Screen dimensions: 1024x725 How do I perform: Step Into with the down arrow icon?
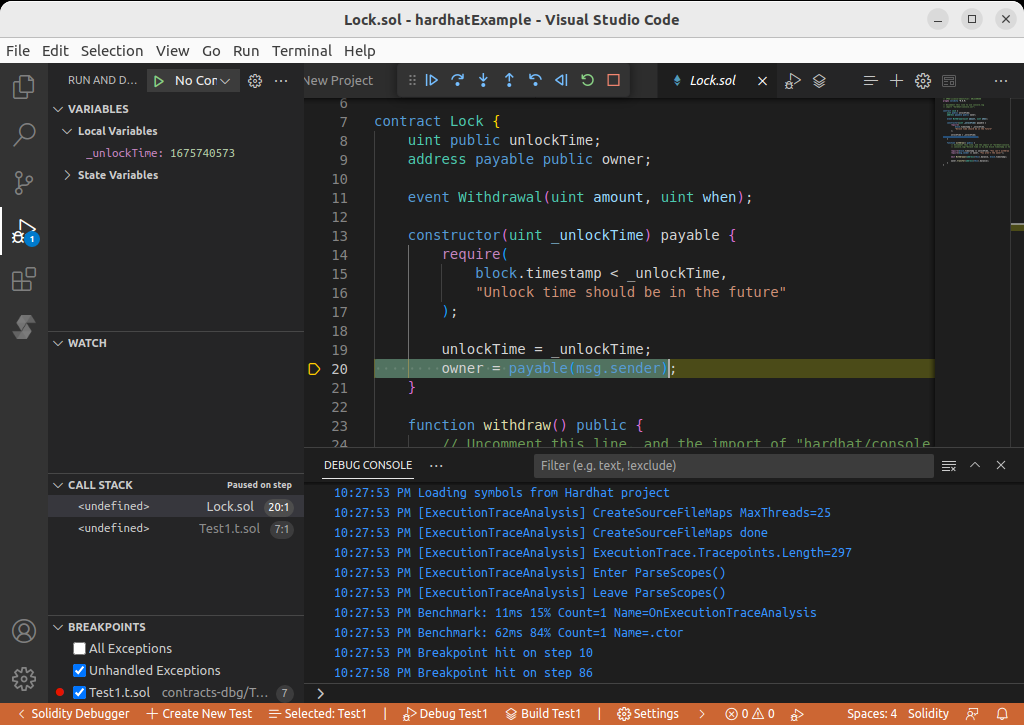tap(484, 81)
